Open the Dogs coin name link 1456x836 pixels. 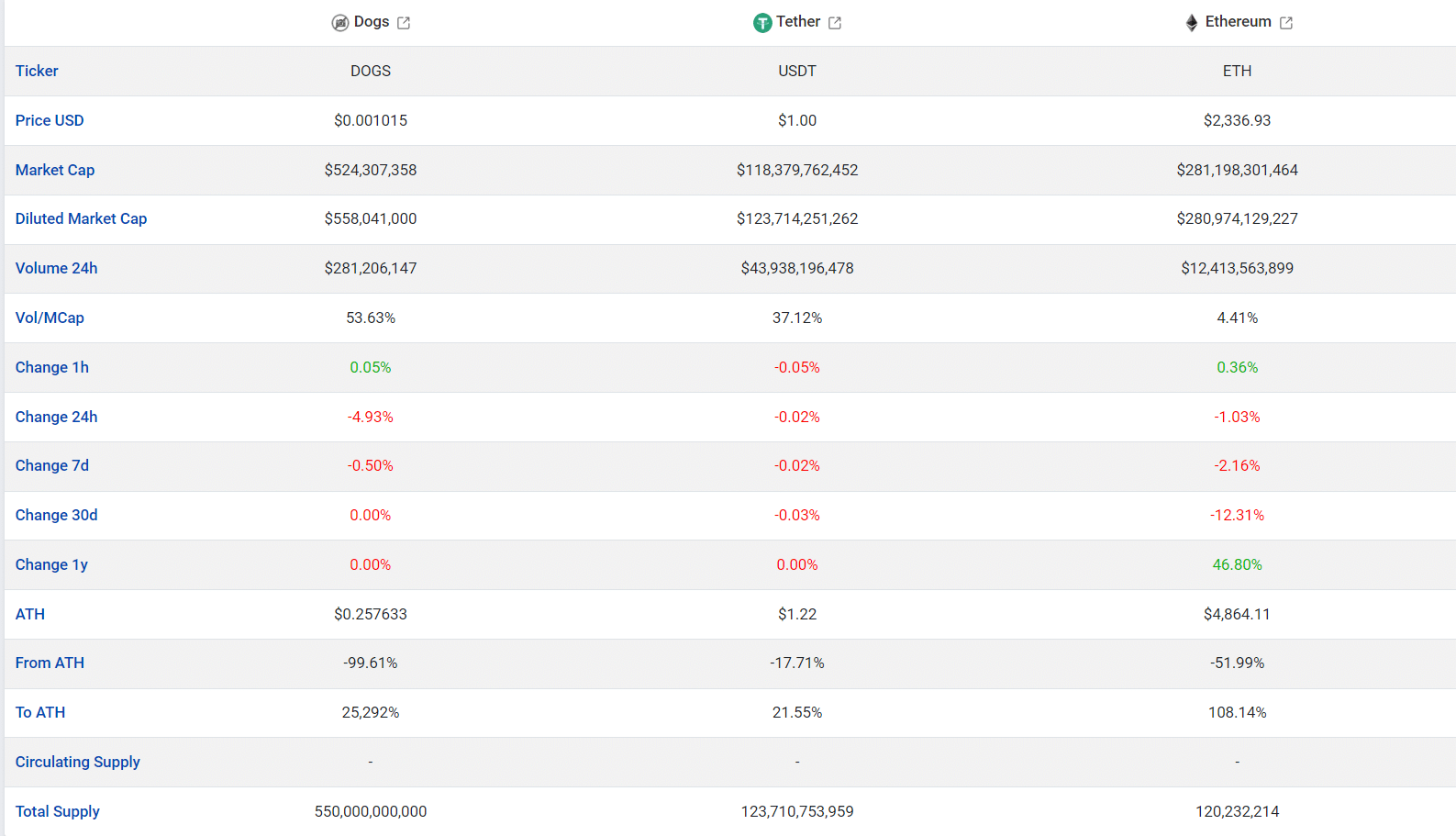click(x=372, y=21)
